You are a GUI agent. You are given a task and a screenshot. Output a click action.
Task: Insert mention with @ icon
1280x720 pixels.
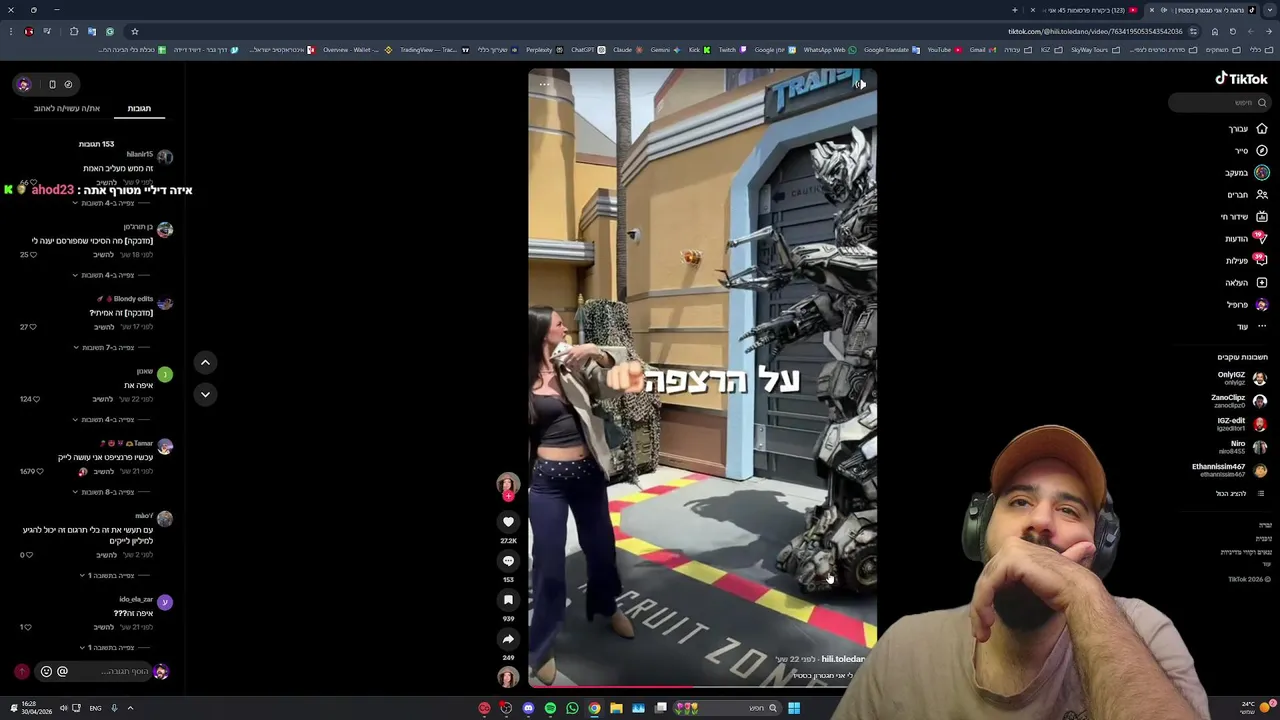pos(62,671)
